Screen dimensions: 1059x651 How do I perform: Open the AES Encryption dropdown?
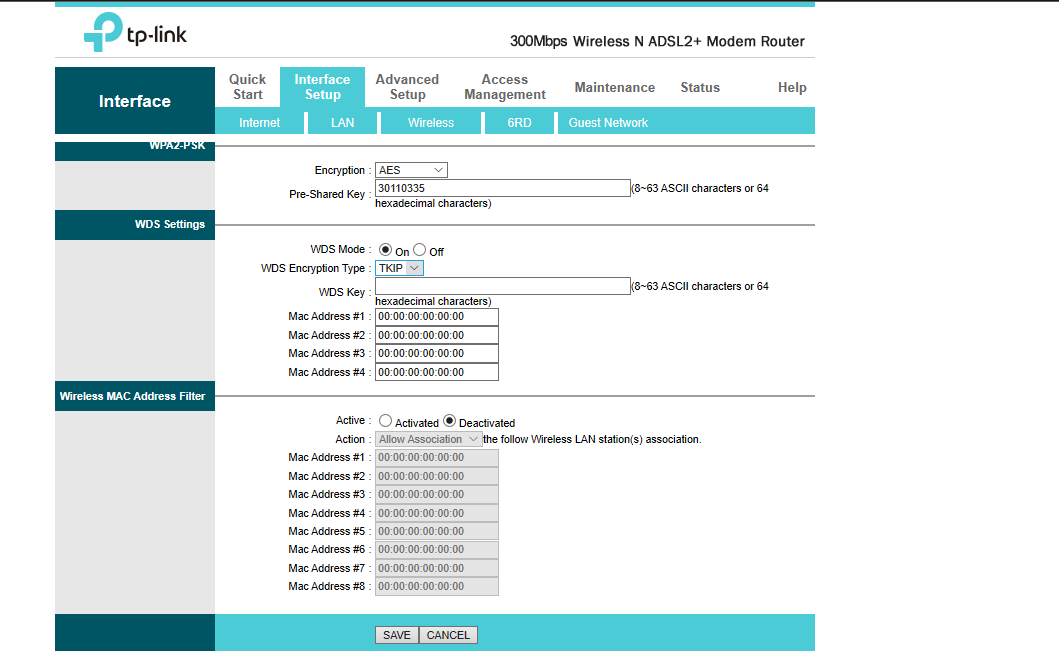click(x=411, y=170)
